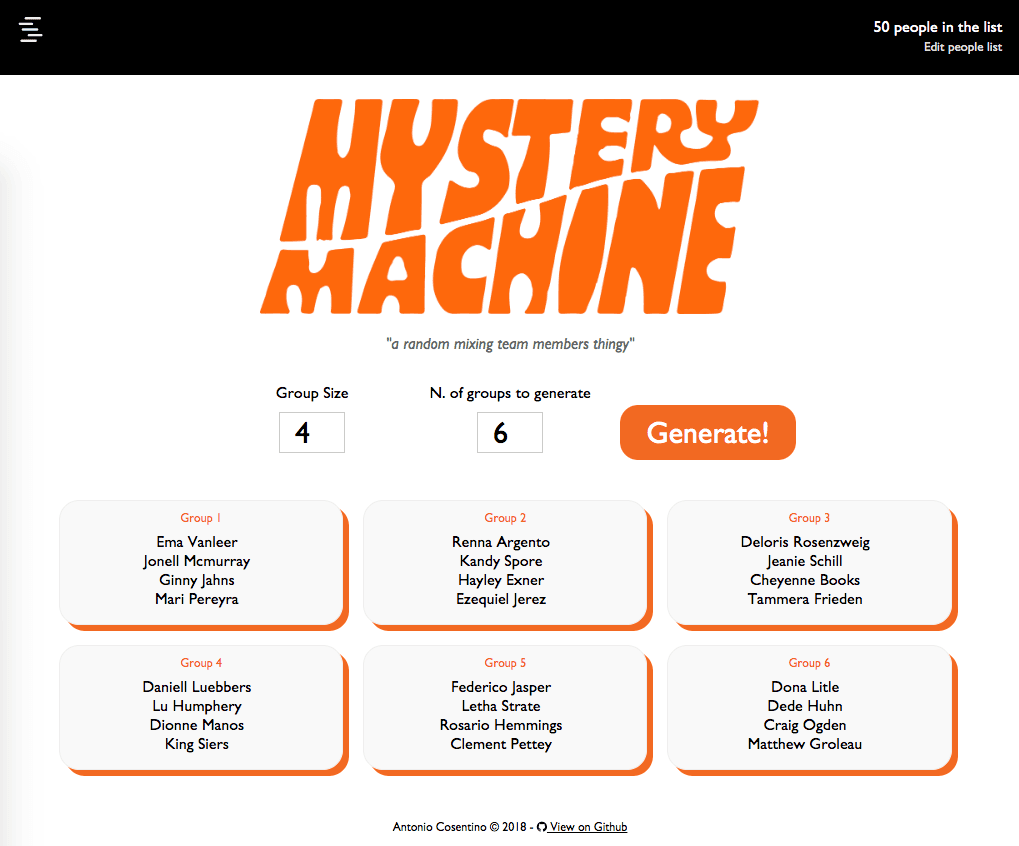1019x846 pixels.
Task: Click the tagline 'a random mixing team members thingy'
Action: 510,344
